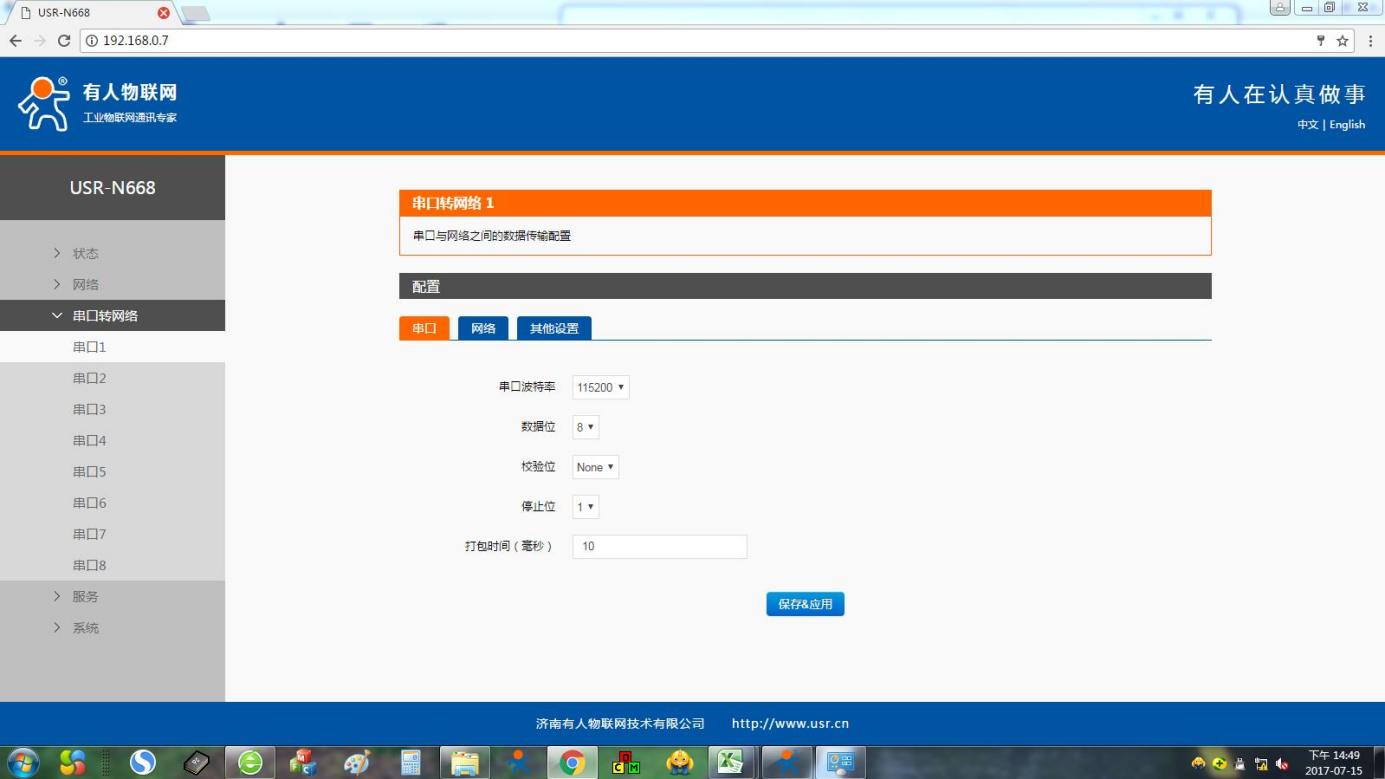Select 串口1 in the sidebar

112,347
